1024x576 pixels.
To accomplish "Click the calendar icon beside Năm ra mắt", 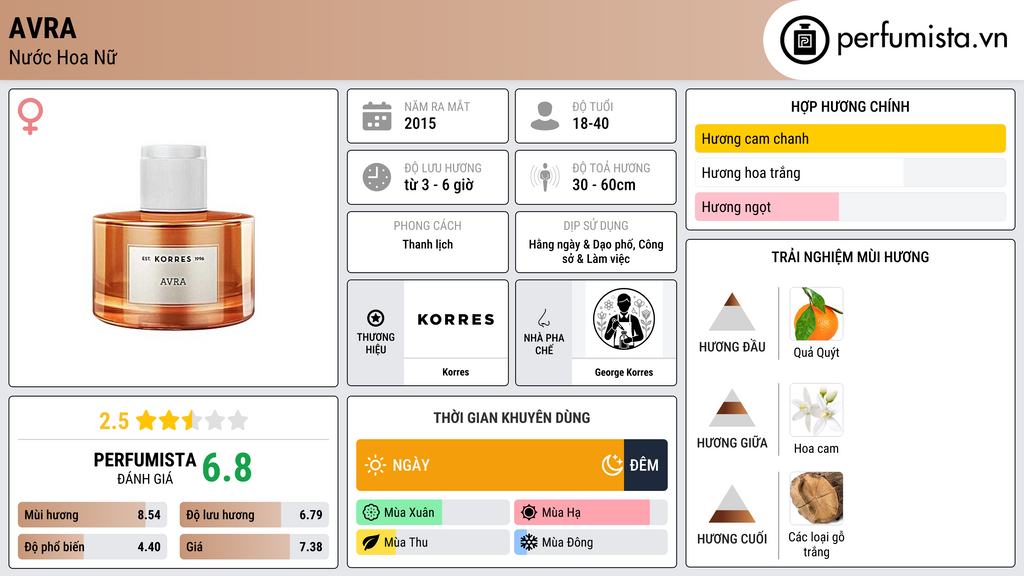I will [377, 116].
